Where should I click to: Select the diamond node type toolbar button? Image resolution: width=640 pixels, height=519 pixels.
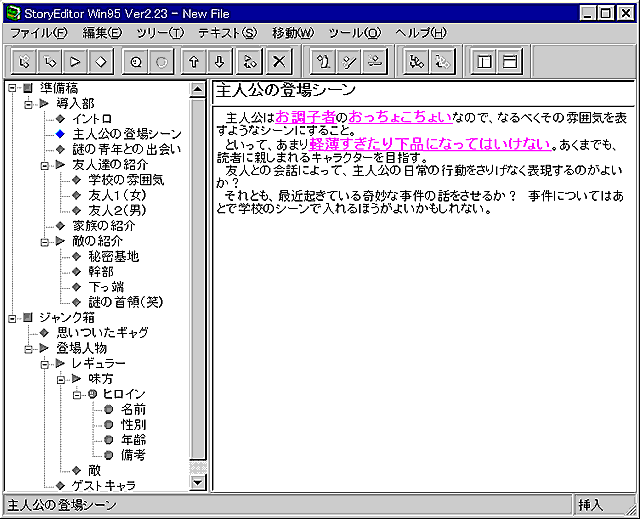(101, 62)
